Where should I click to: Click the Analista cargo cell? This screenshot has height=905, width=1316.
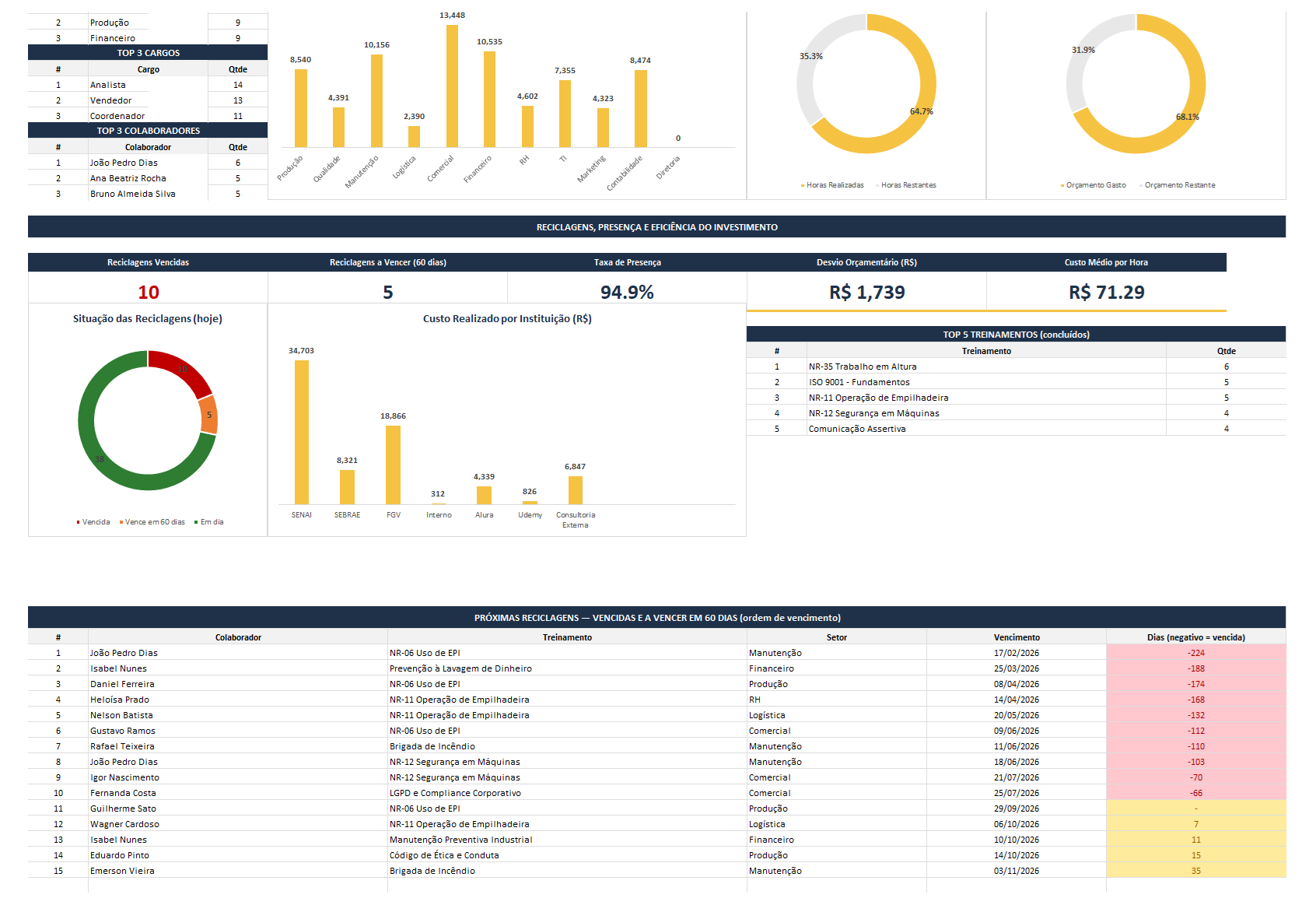(148, 85)
